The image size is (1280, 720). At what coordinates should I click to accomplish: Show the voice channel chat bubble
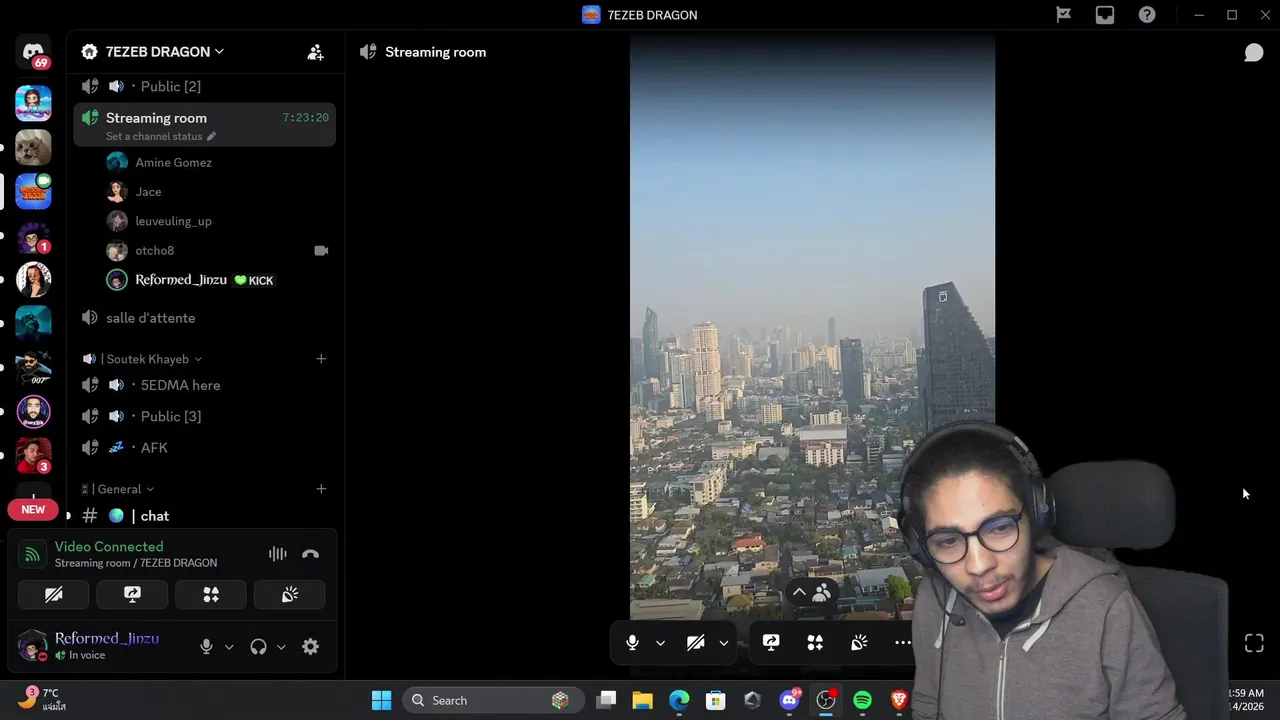point(1254,52)
